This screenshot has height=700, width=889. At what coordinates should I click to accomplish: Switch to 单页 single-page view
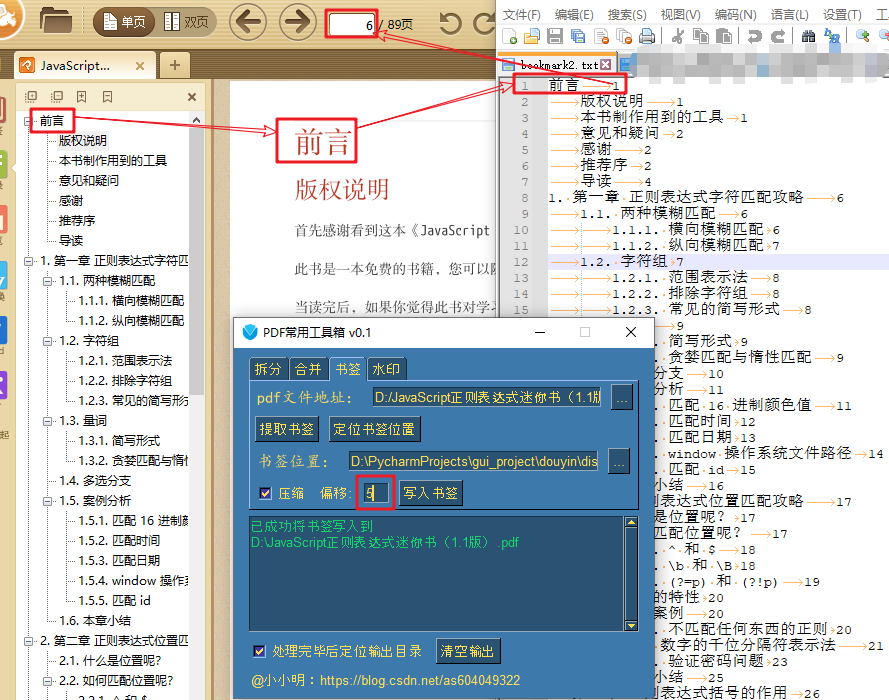pos(124,22)
